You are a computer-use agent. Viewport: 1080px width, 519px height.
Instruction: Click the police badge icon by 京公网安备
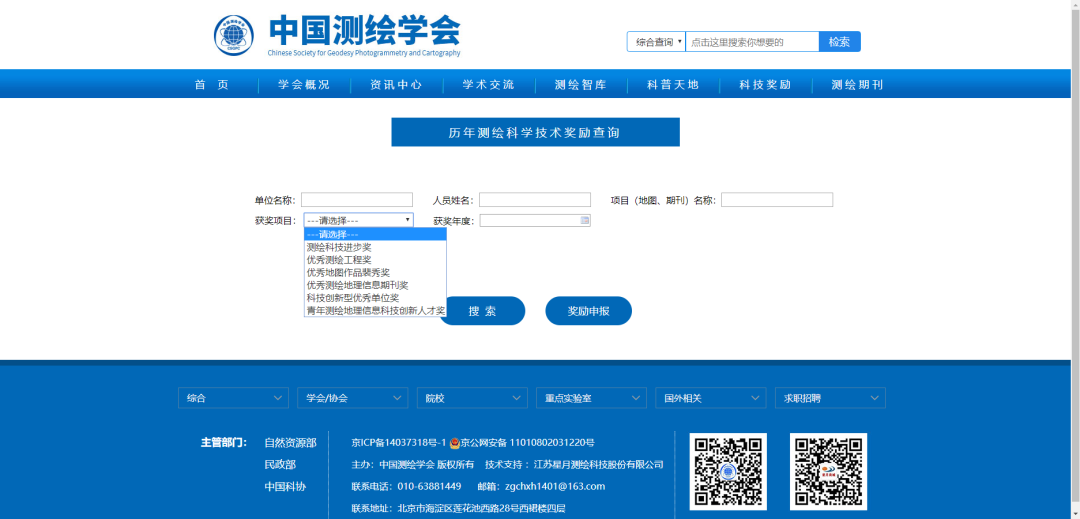pyautogui.click(x=454, y=442)
